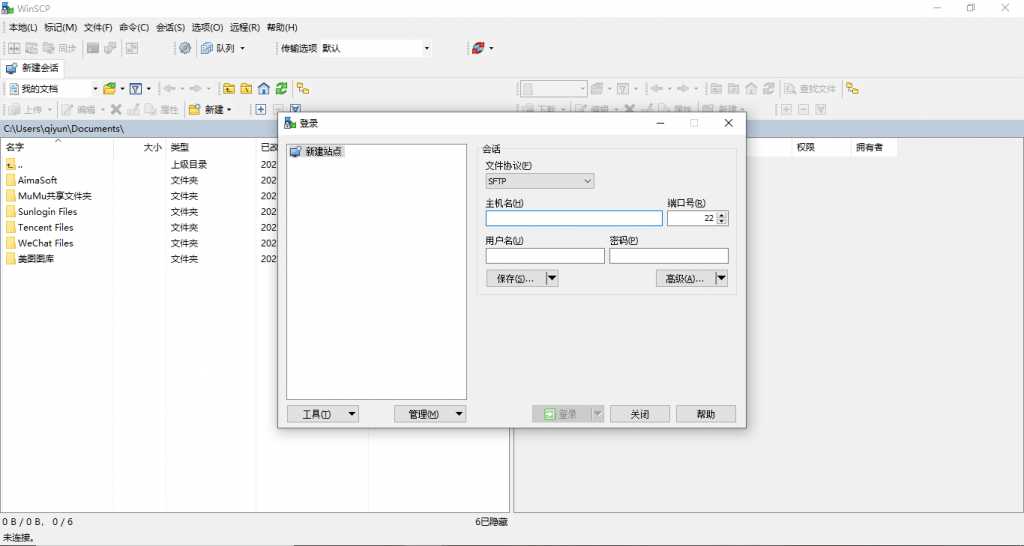This screenshot has height=546, width=1024.
Task: Open the preferences gear icon
Action: tap(185, 48)
